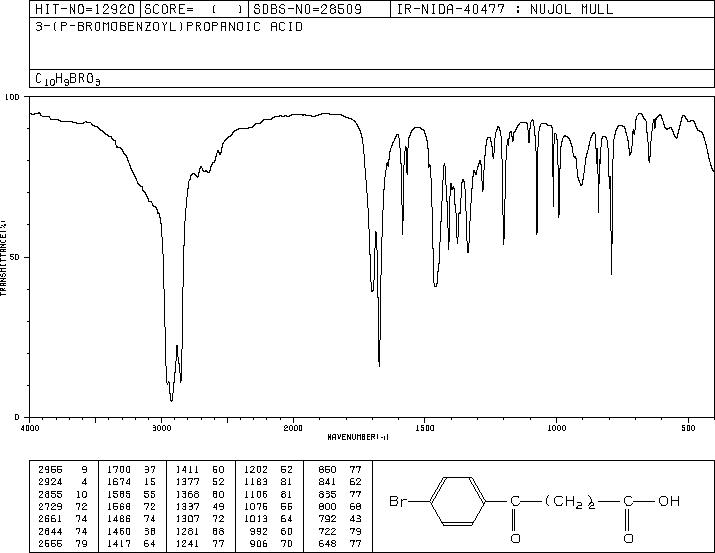Select the 2729 peak table entry
The image size is (715, 553).
tap(62, 506)
